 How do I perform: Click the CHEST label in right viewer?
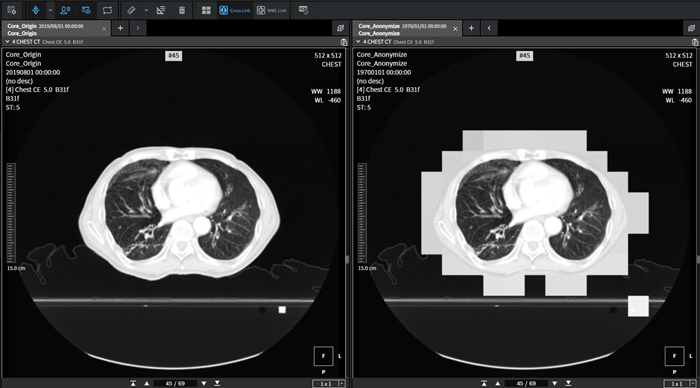point(683,64)
